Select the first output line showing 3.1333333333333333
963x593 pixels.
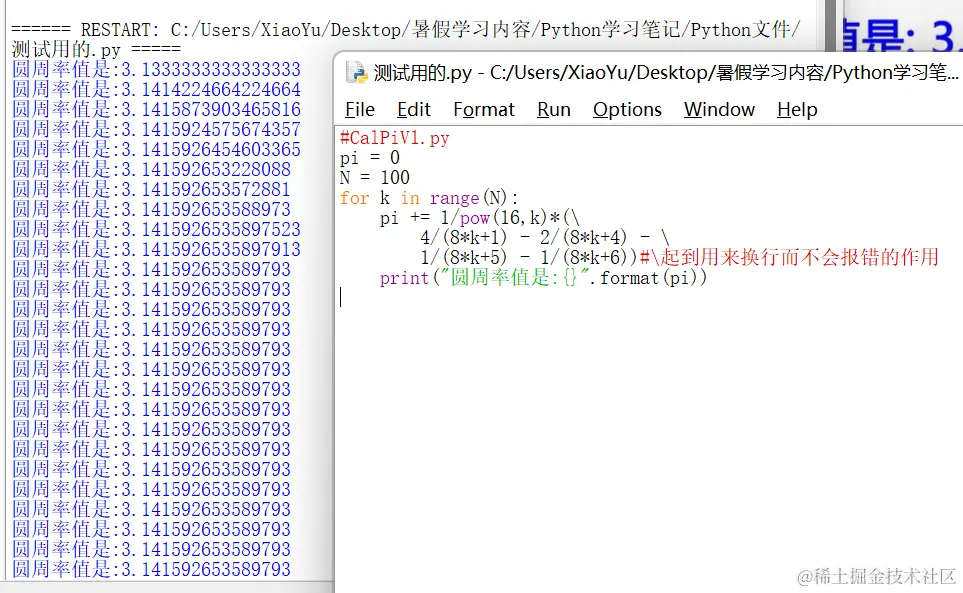click(155, 70)
